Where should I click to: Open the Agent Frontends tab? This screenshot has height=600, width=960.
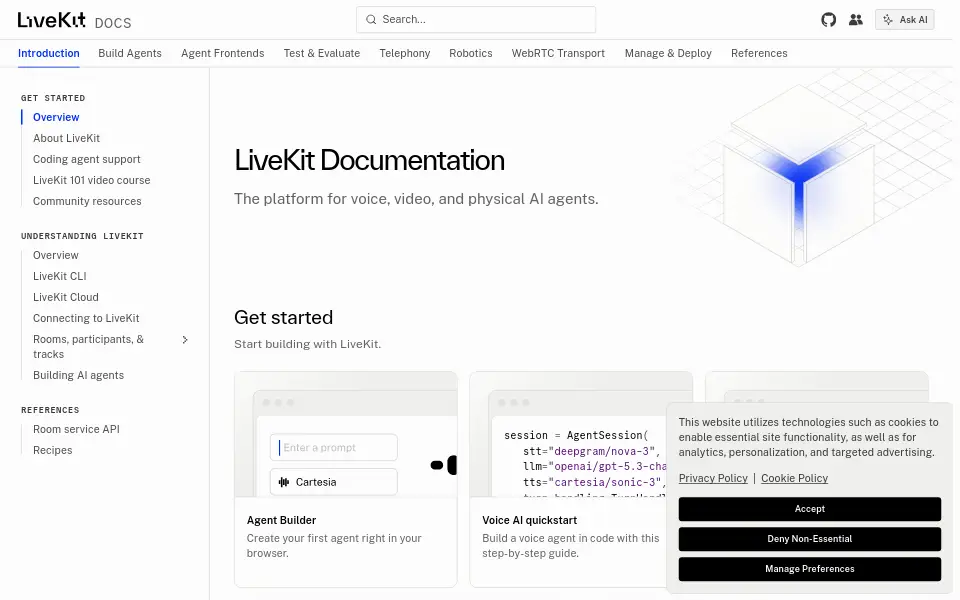point(223,53)
